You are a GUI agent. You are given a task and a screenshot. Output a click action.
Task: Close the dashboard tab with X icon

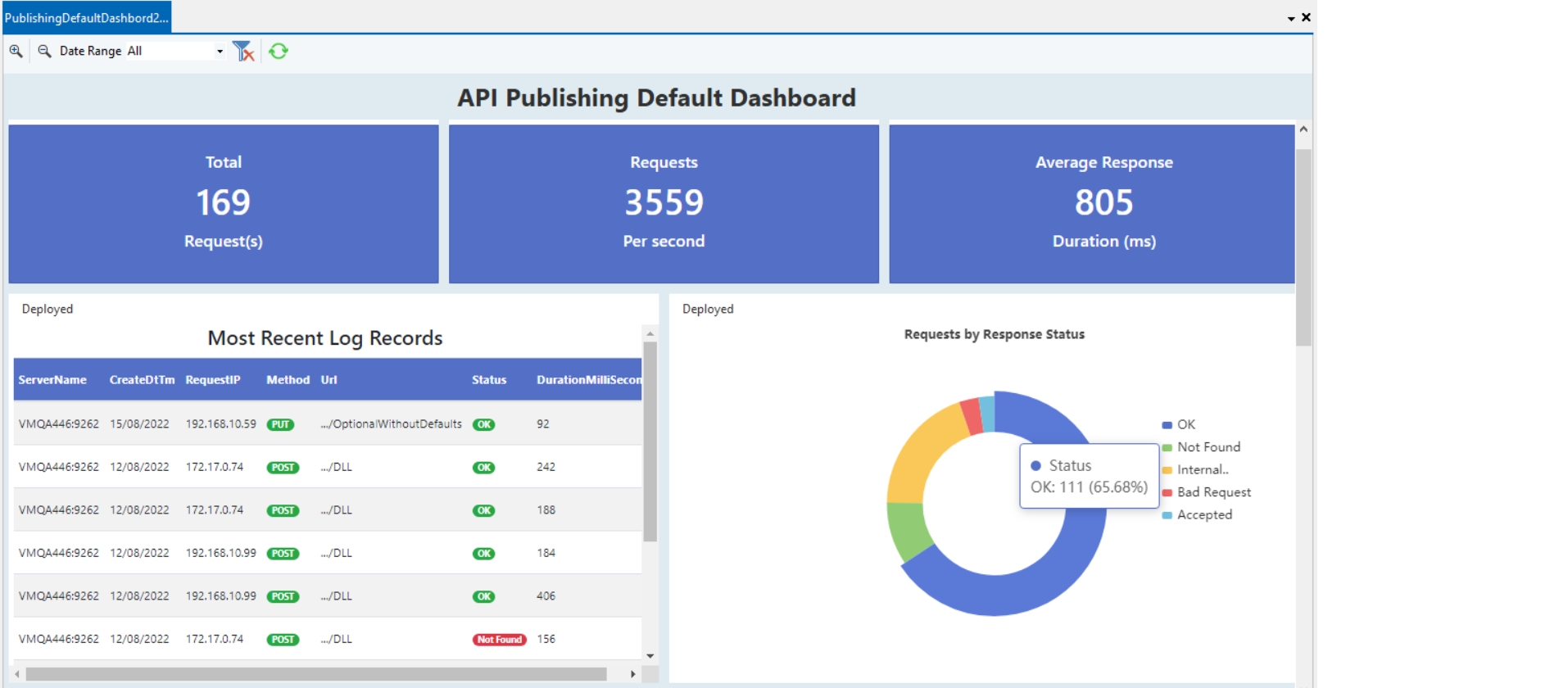[1306, 17]
